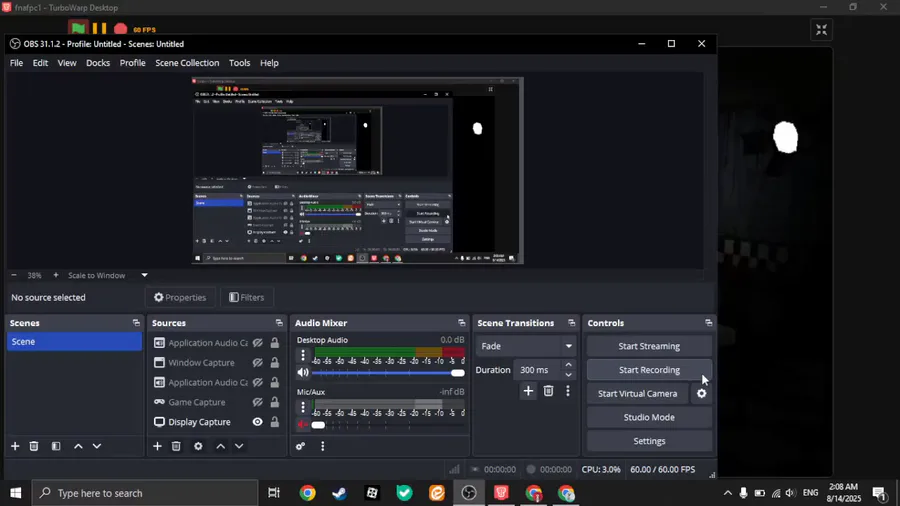Open Steam from the taskbar

339,493
